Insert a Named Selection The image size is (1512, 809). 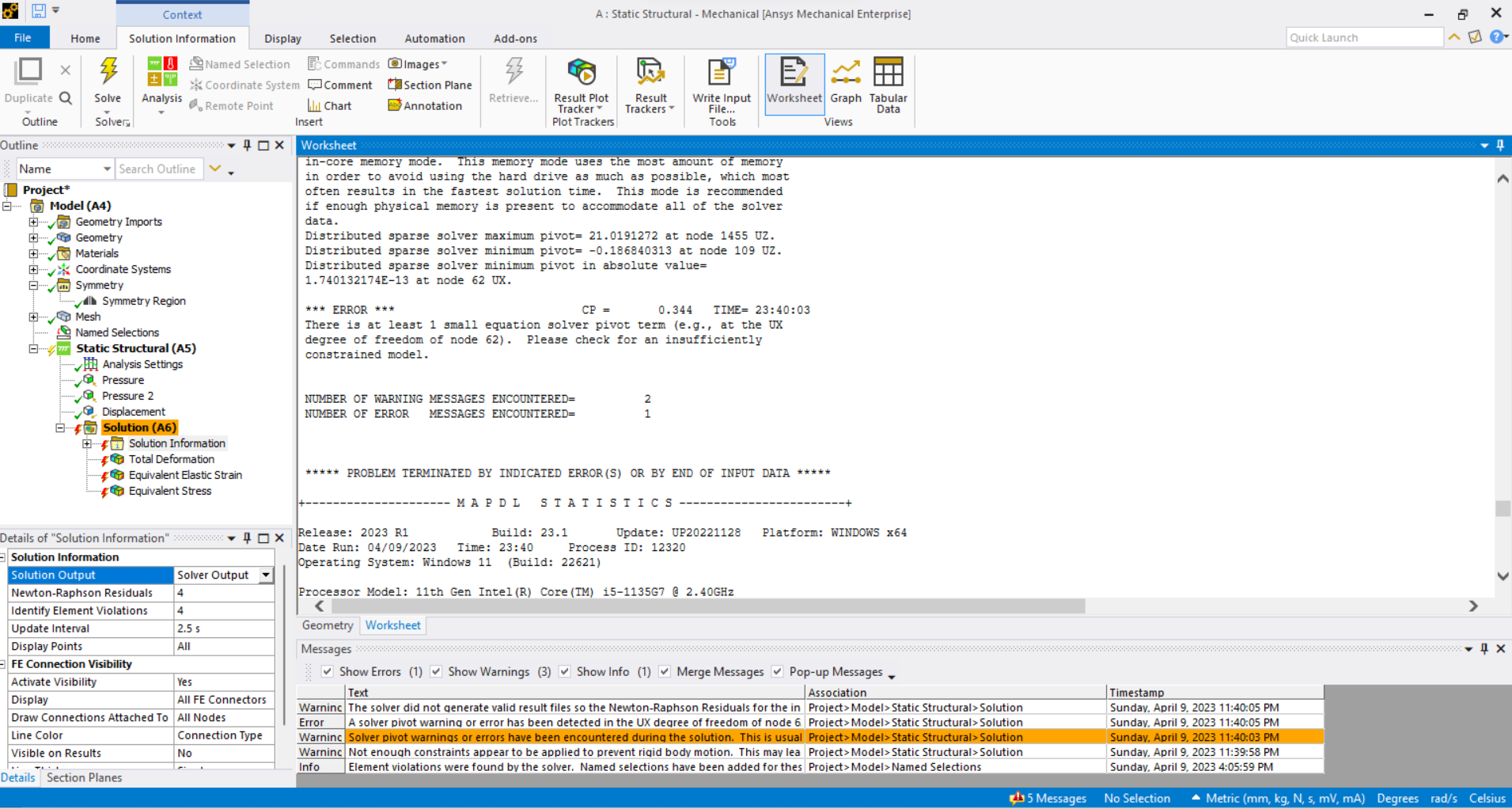pos(239,64)
